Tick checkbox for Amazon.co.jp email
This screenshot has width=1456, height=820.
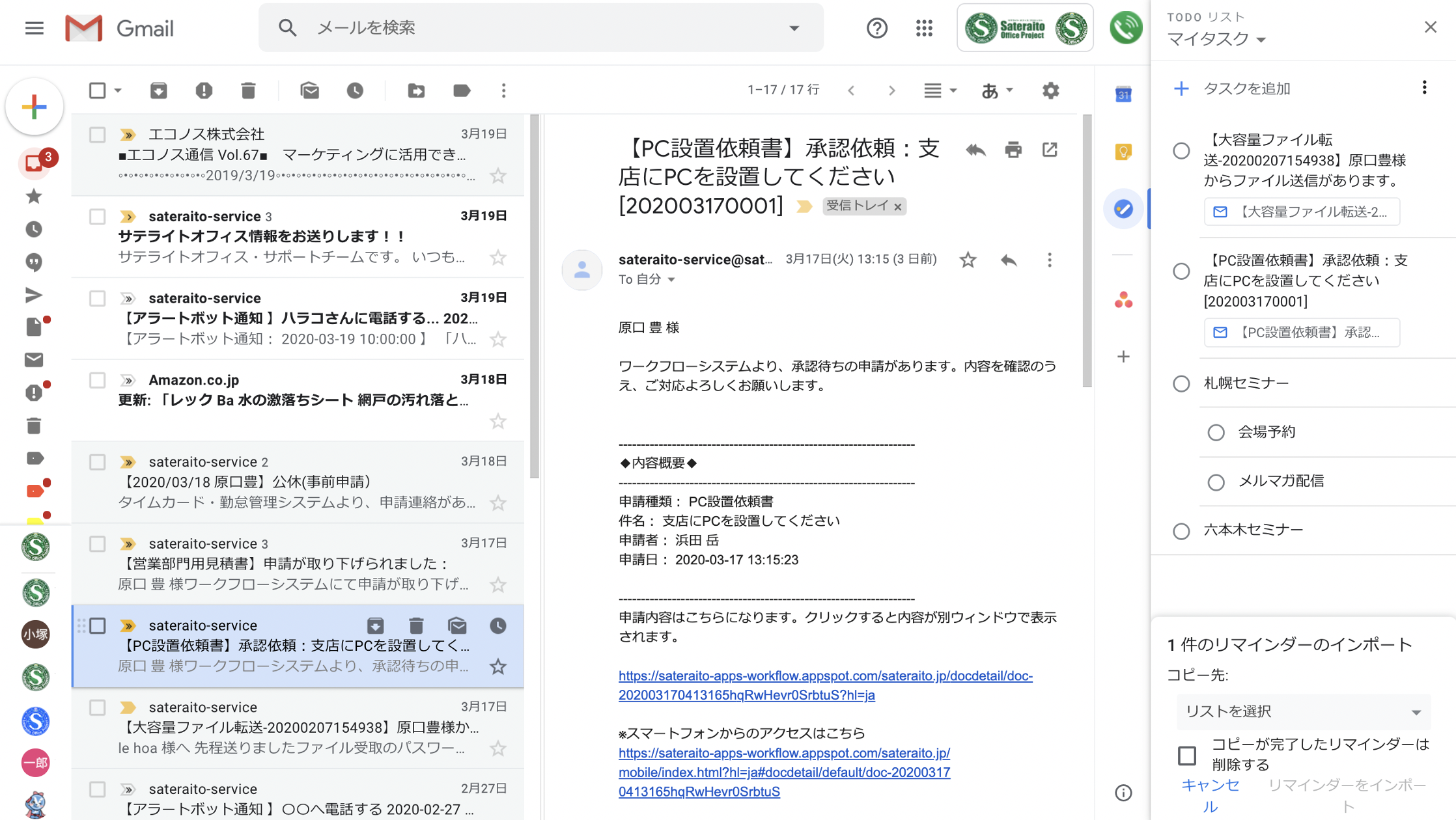point(97,380)
